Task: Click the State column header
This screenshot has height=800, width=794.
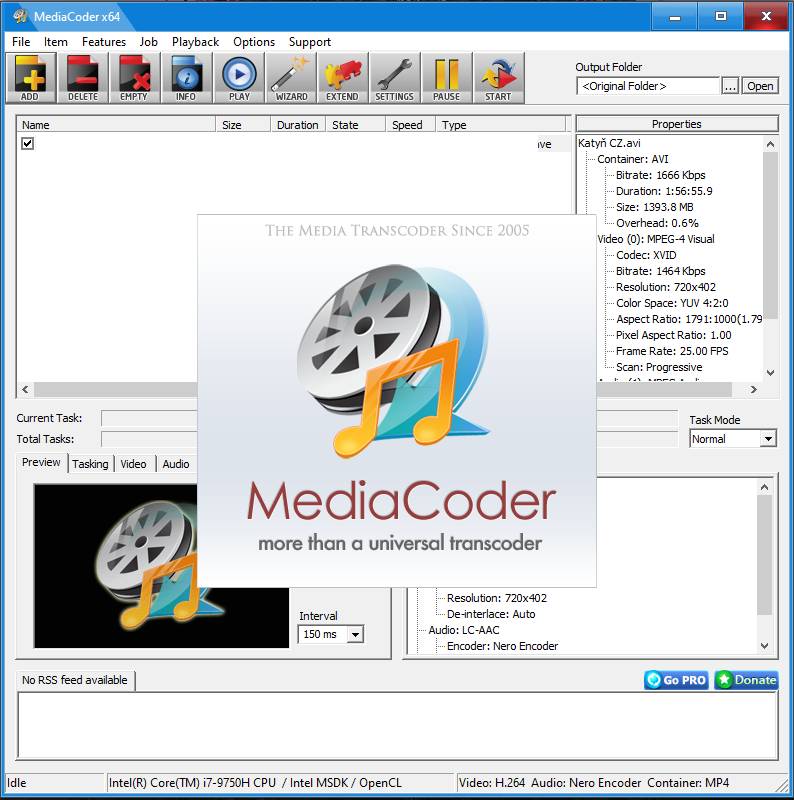Action: tap(356, 125)
